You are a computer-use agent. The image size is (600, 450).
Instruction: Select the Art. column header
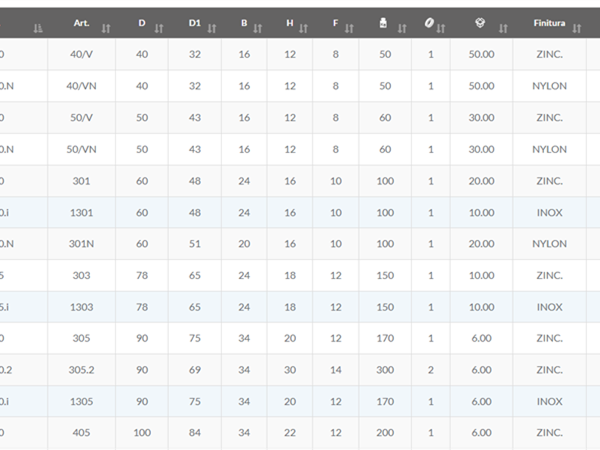pos(82,23)
